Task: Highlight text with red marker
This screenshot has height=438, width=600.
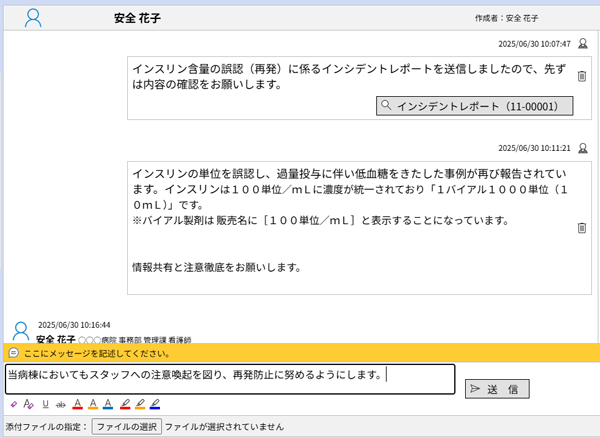Action: [x=124, y=404]
